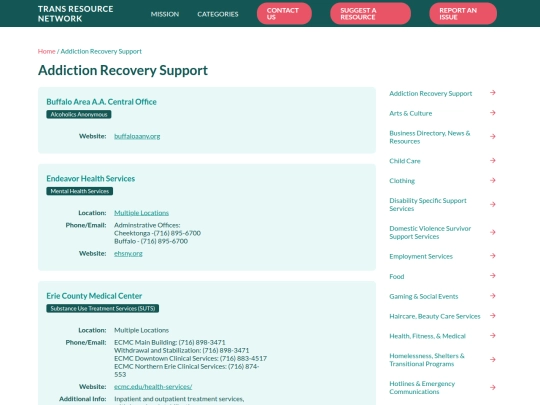Click arrow icon beside Haircare, Beauty Care Services
540x405 pixels.
click(x=493, y=316)
